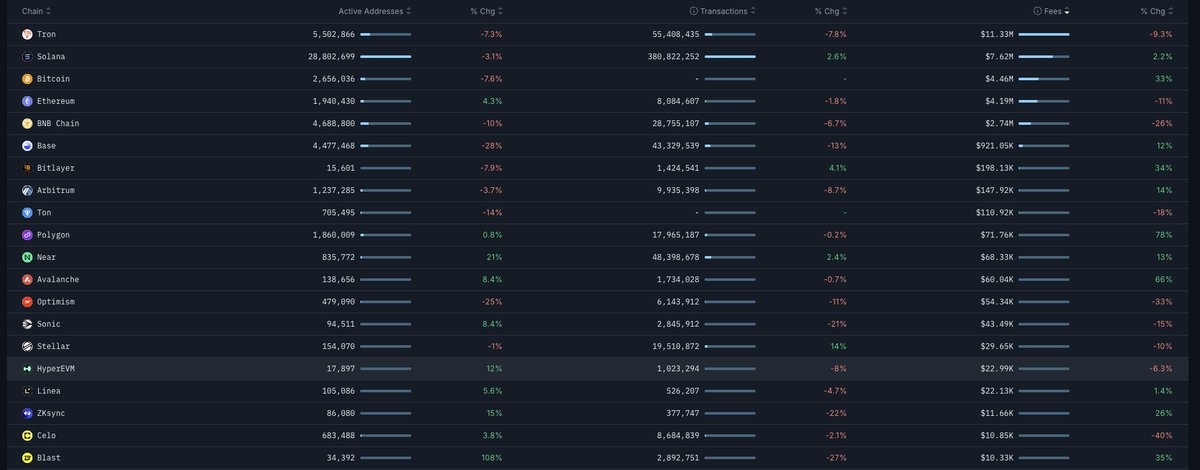Select BNB Chain transactions 28,755,107

tap(675, 123)
